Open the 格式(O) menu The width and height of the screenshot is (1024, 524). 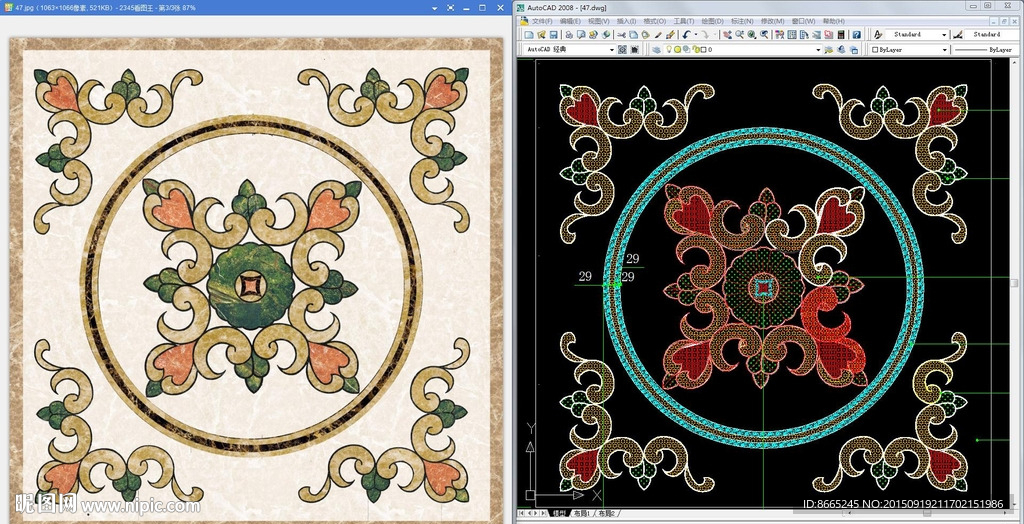655,20
